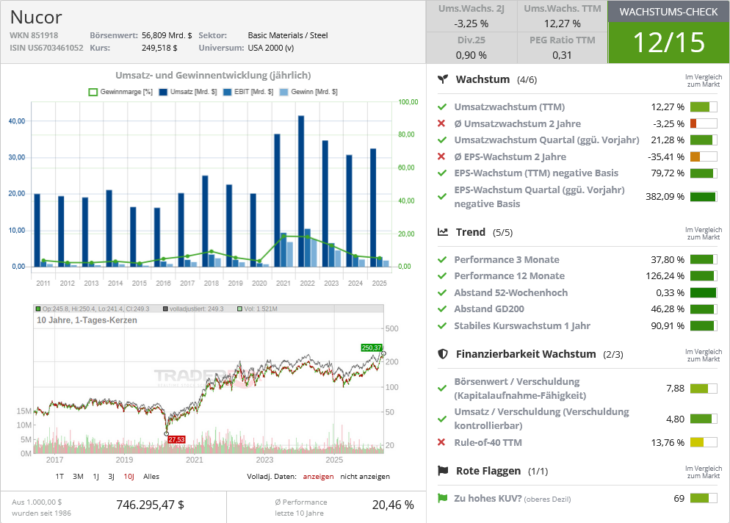Click the WKN 851918 text
This screenshot has width=730, height=523.
(x=34, y=35)
